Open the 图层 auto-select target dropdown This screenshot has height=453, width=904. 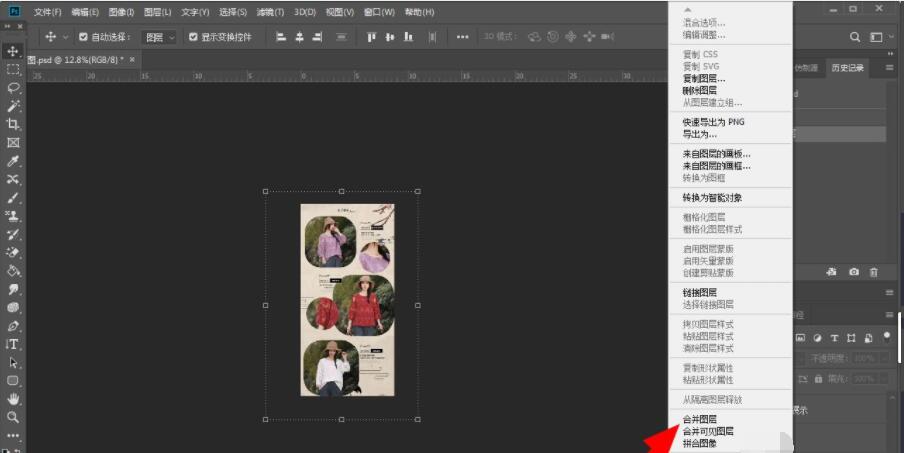coord(158,37)
